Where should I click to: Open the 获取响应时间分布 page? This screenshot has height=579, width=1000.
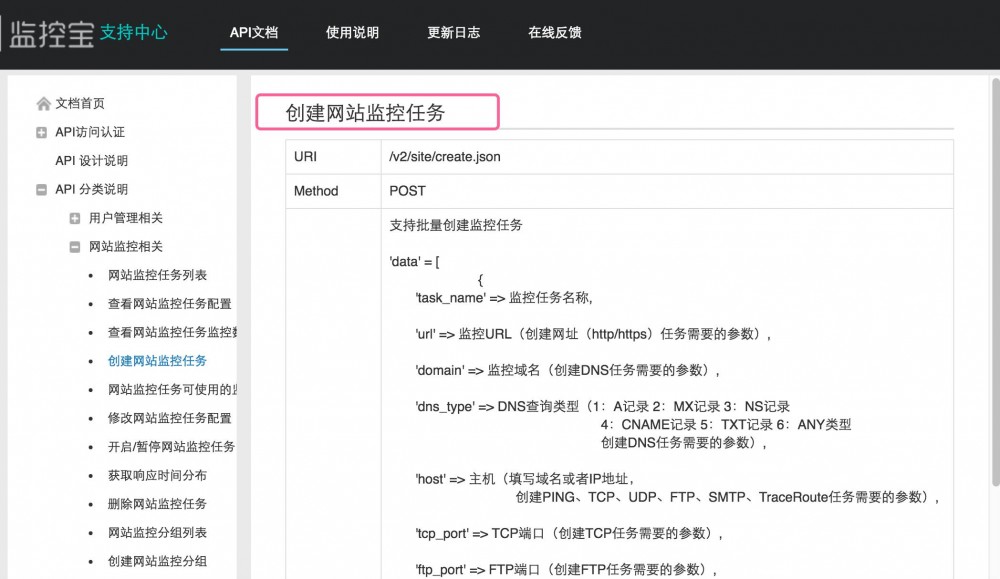[x=150, y=474]
